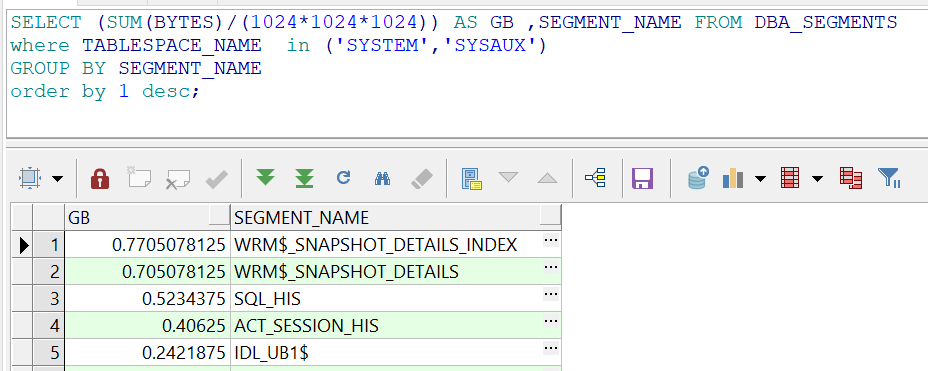Image resolution: width=928 pixels, height=371 pixels.
Task: Click the delete record icon
Action: point(178,178)
